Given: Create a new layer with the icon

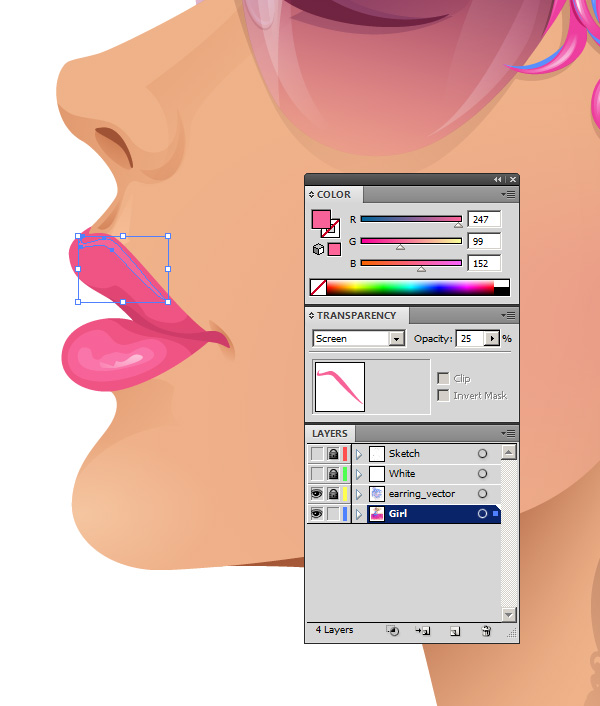Looking at the screenshot, I should pyautogui.click(x=454, y=631).
